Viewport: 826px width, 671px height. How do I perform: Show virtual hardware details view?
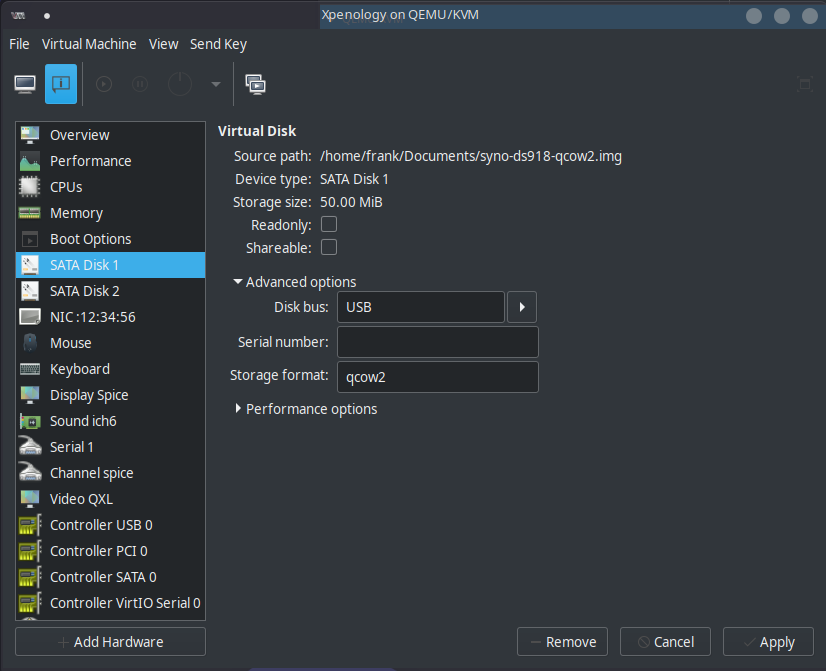[61, 84]
